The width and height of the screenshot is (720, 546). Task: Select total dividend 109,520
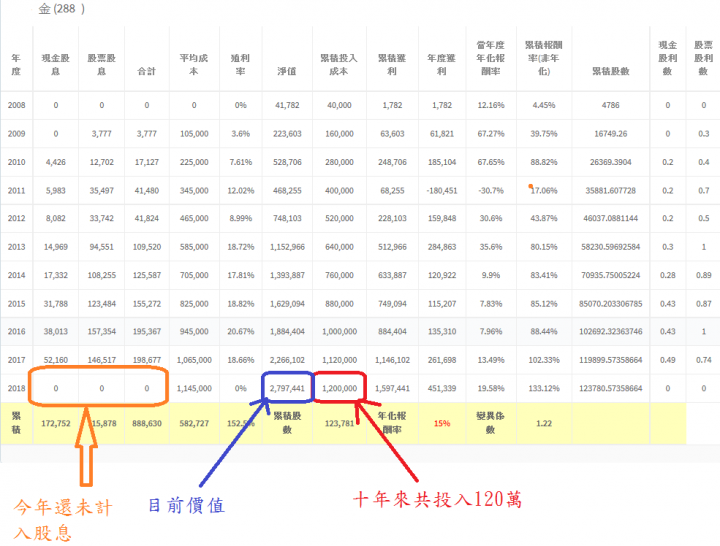click(x=147, y=247)
